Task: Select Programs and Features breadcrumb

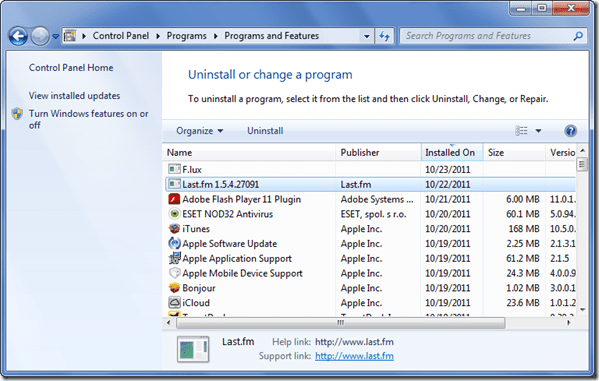Action: [x=271, y=36]
